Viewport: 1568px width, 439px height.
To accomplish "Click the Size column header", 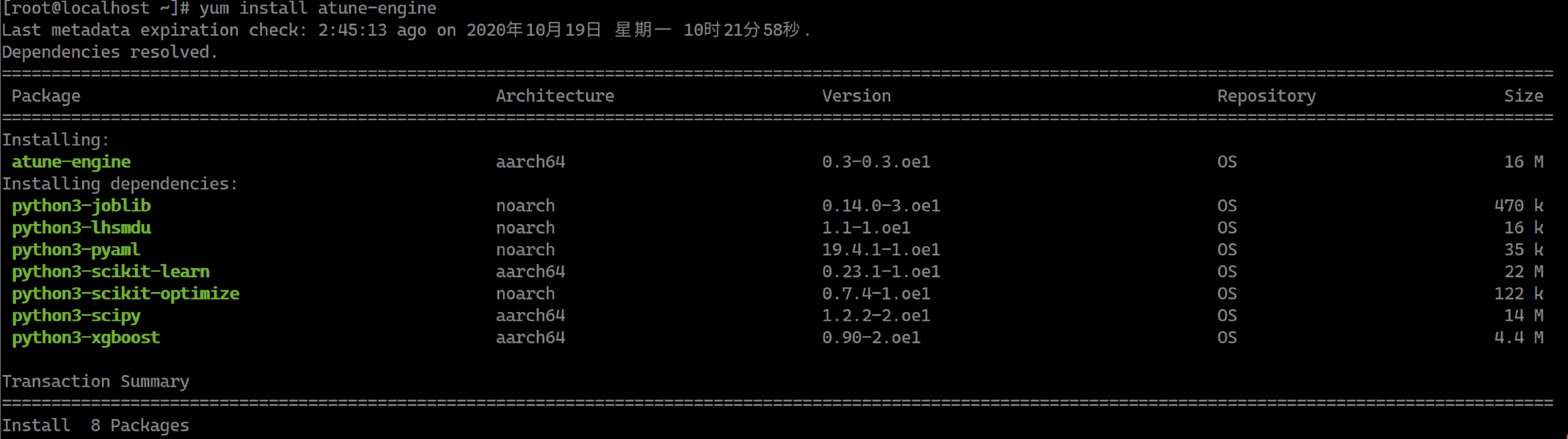I will point(1523,96).
